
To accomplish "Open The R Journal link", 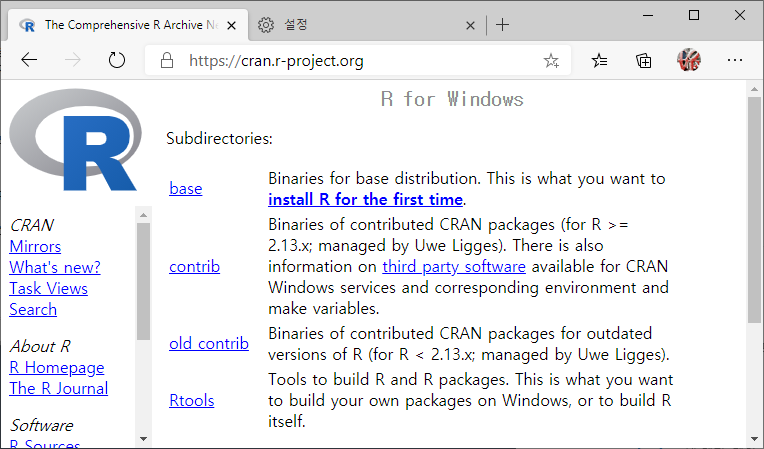I will (x=58, y=389).
